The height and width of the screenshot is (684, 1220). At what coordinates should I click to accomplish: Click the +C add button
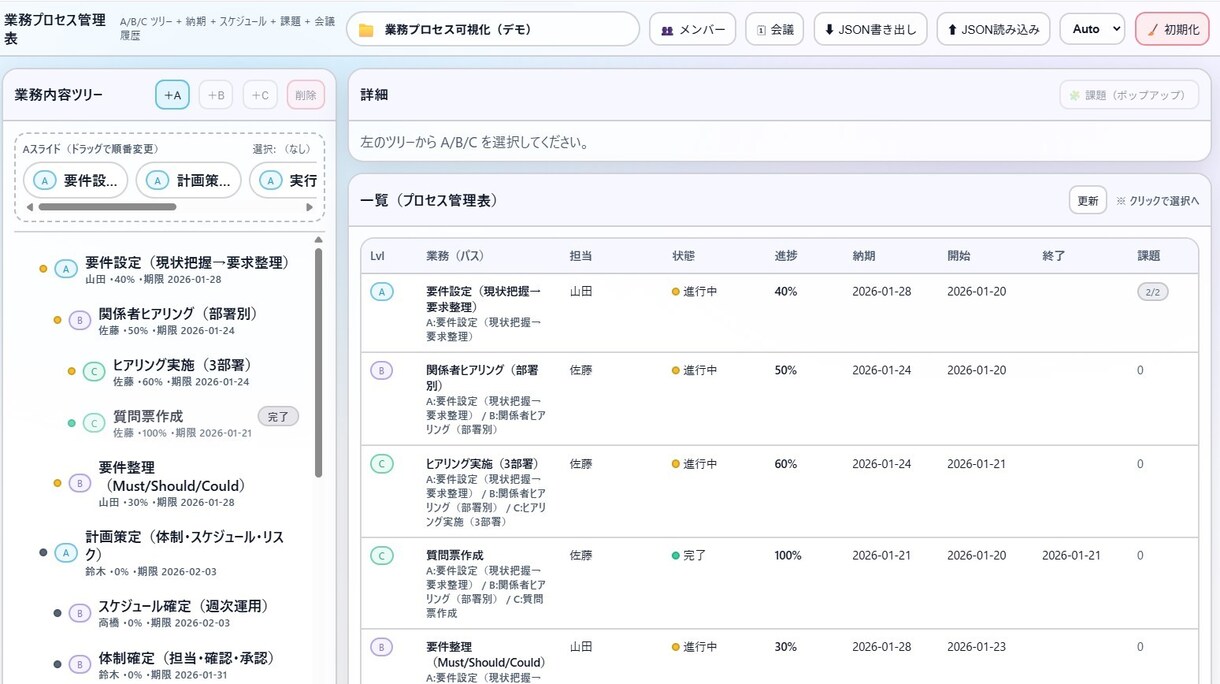point(260,95)
